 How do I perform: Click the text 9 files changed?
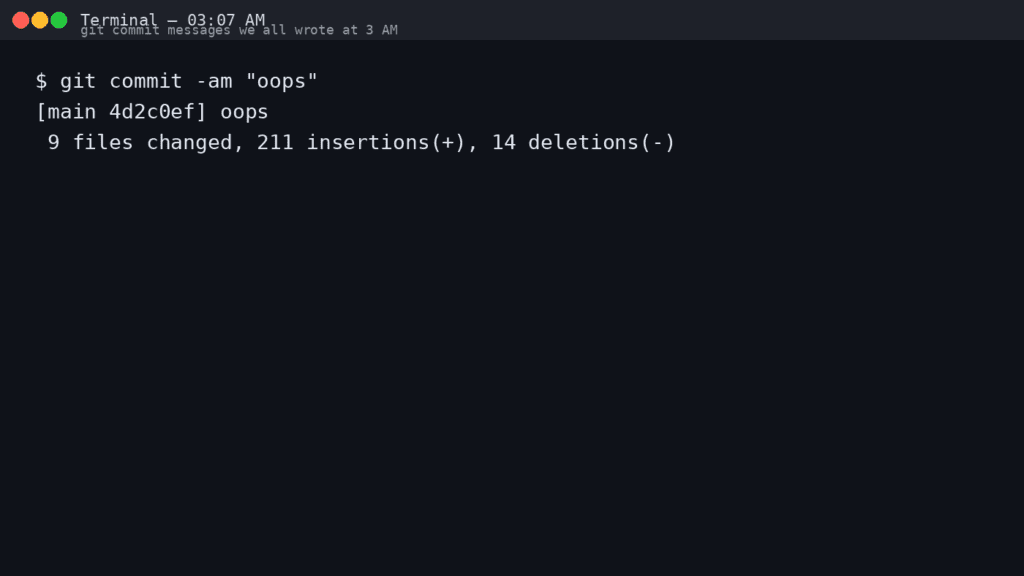(132, 142)
